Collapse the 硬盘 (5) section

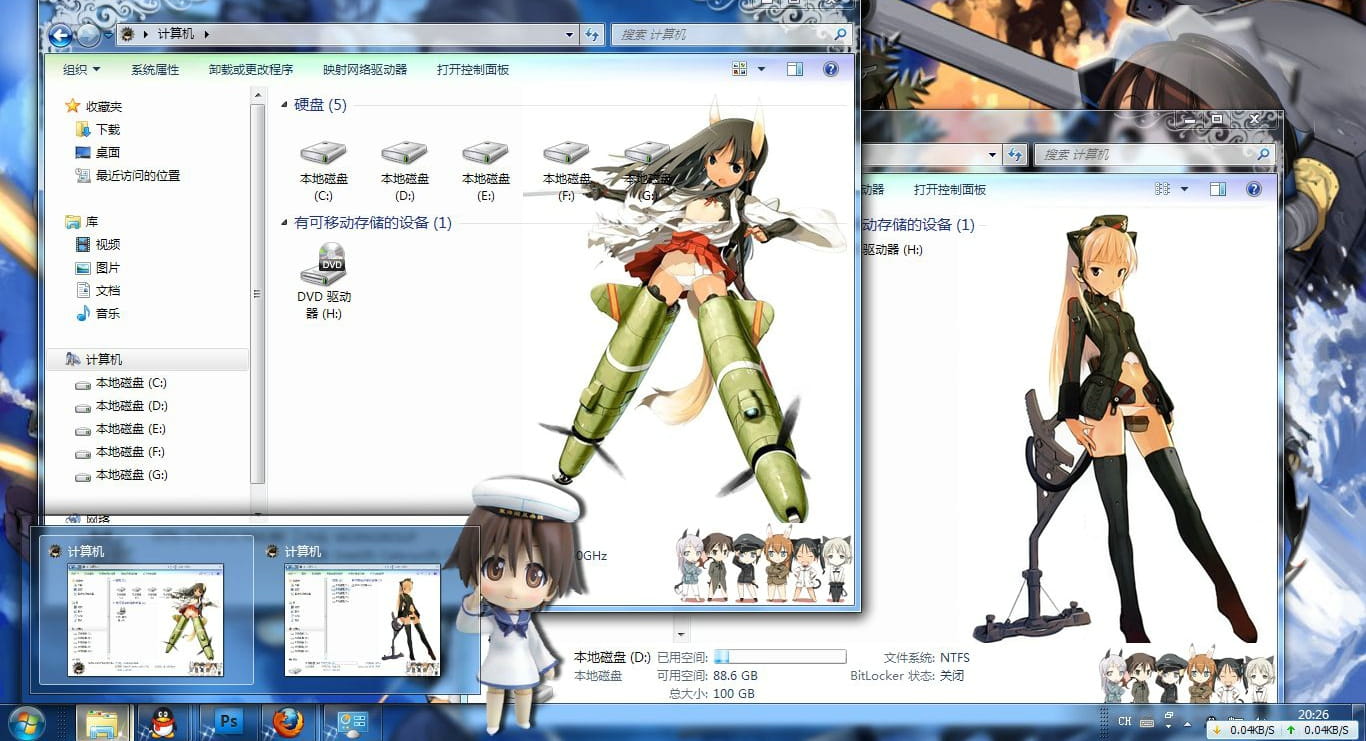point(285,105)
